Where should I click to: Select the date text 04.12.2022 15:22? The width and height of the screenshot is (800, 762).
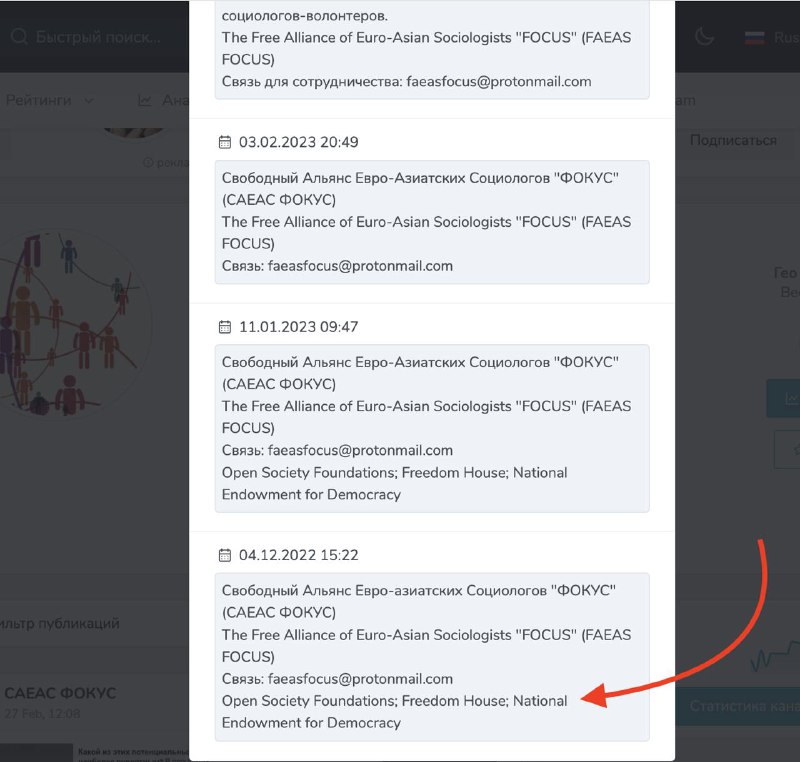click(298, 555)
